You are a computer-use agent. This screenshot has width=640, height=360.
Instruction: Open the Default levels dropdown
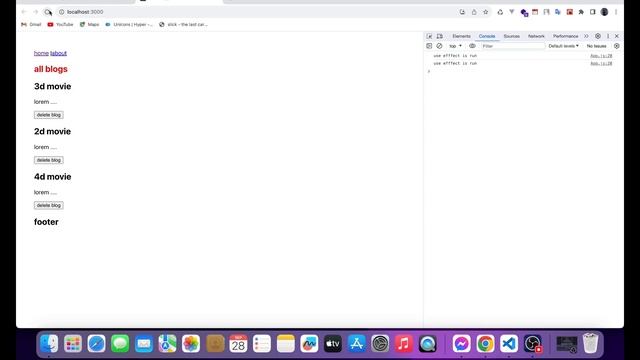[x=563, y=46]
